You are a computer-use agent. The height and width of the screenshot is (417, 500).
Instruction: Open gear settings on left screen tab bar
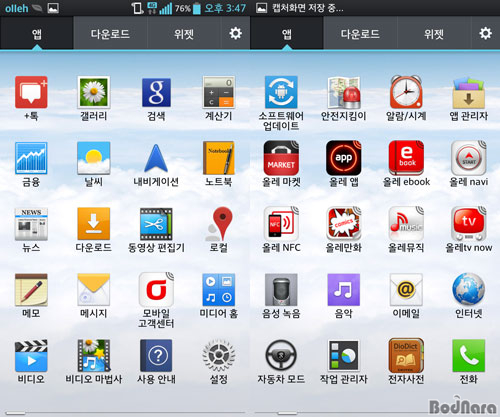tap(235, 33)
